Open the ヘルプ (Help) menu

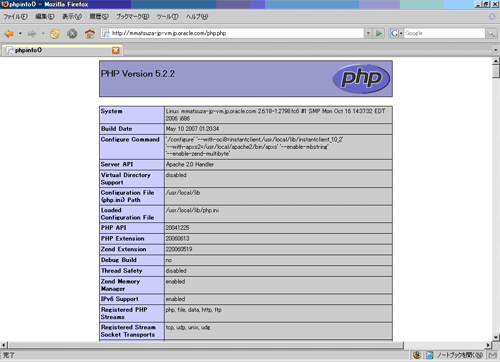197,16
